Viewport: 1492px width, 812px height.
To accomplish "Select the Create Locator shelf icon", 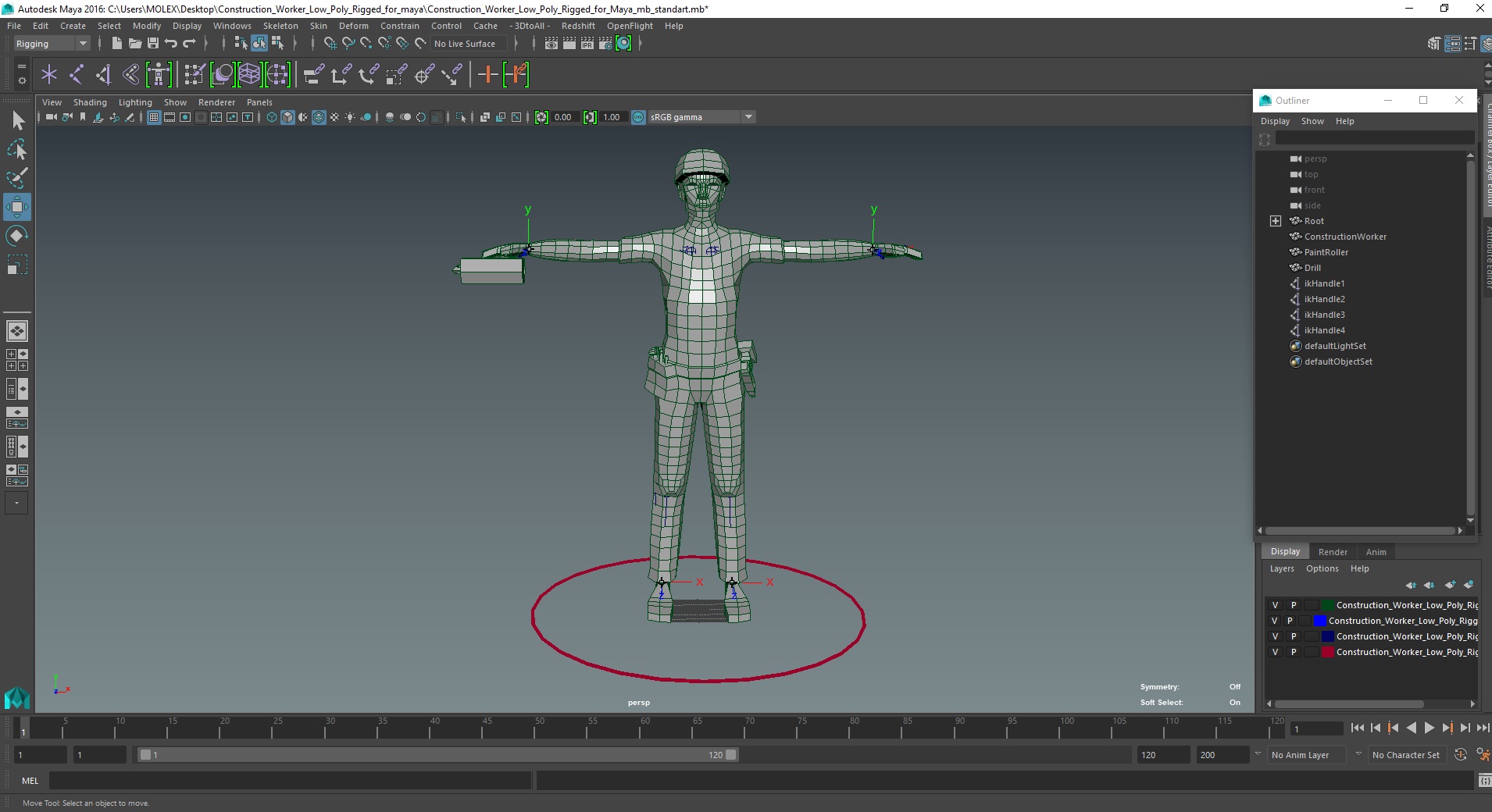I will [49, 75].
